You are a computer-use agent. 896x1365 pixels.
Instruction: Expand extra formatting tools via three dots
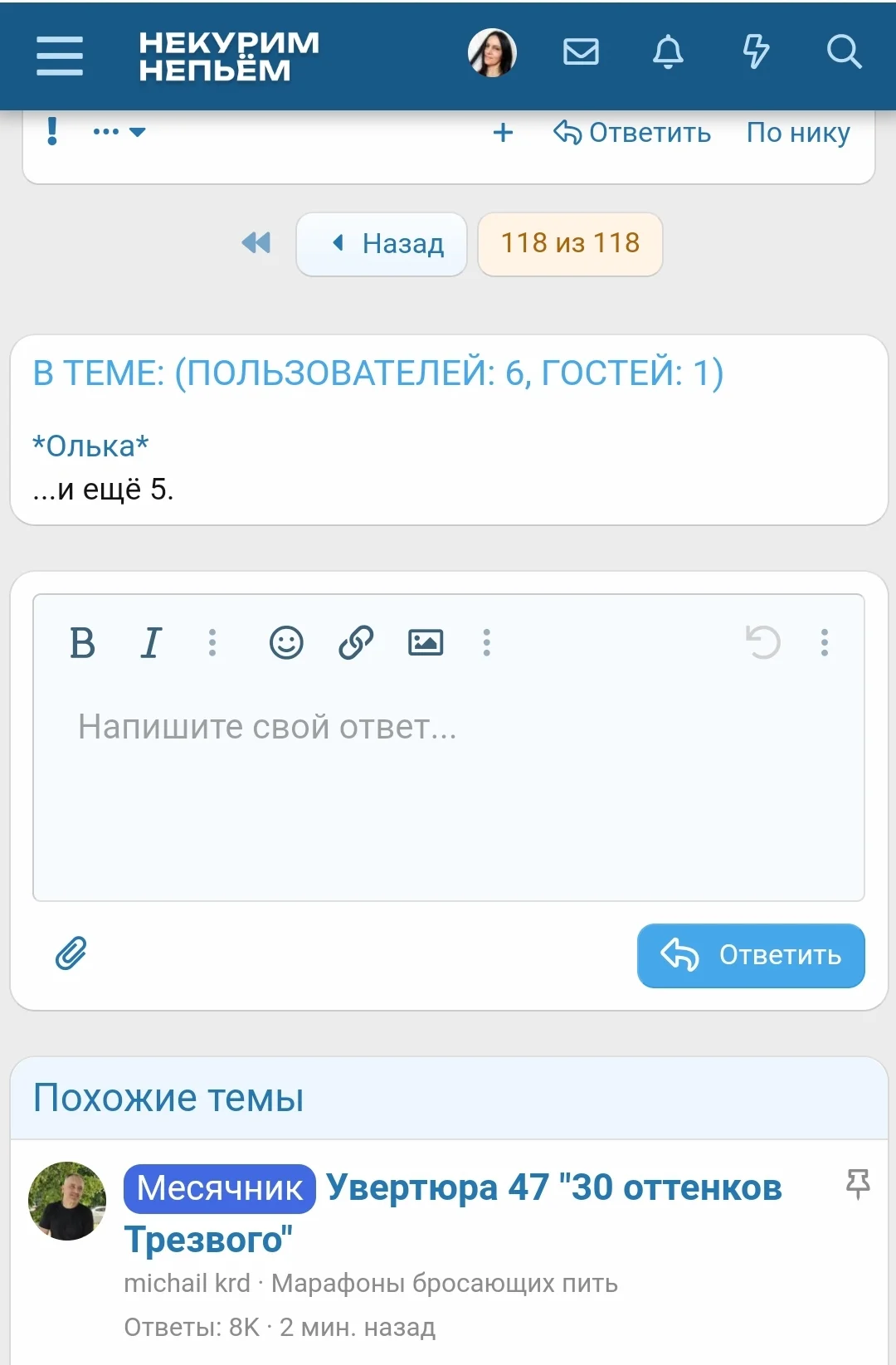coord(212,642)
